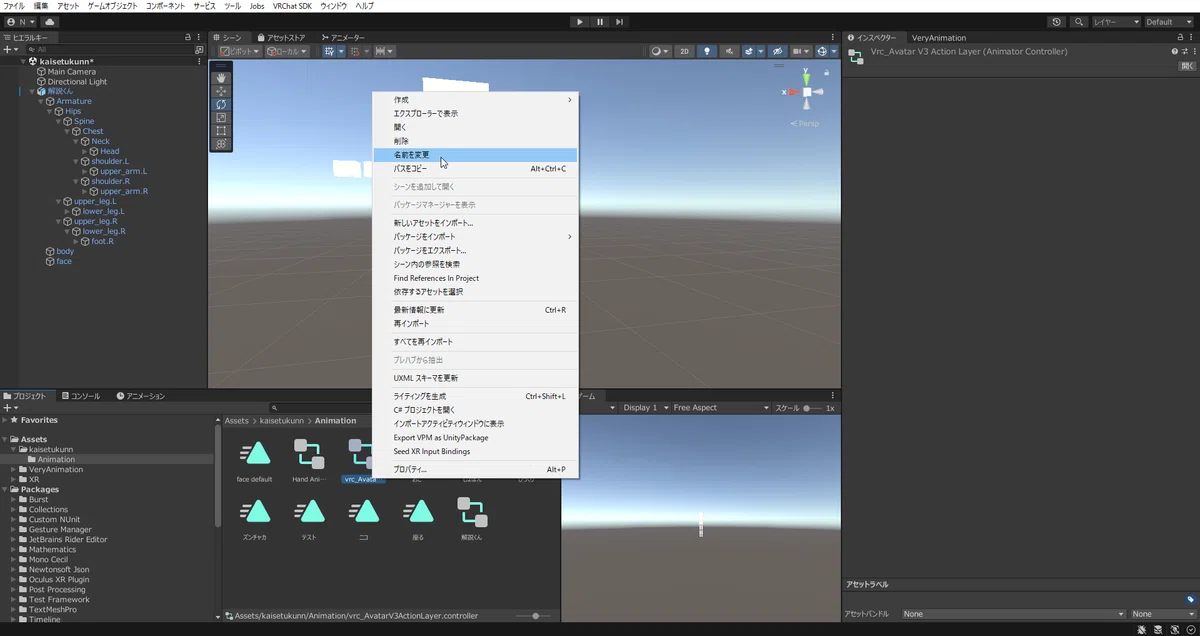Click the hierarchy search field
1200x636 pixels.
[112, 49]
